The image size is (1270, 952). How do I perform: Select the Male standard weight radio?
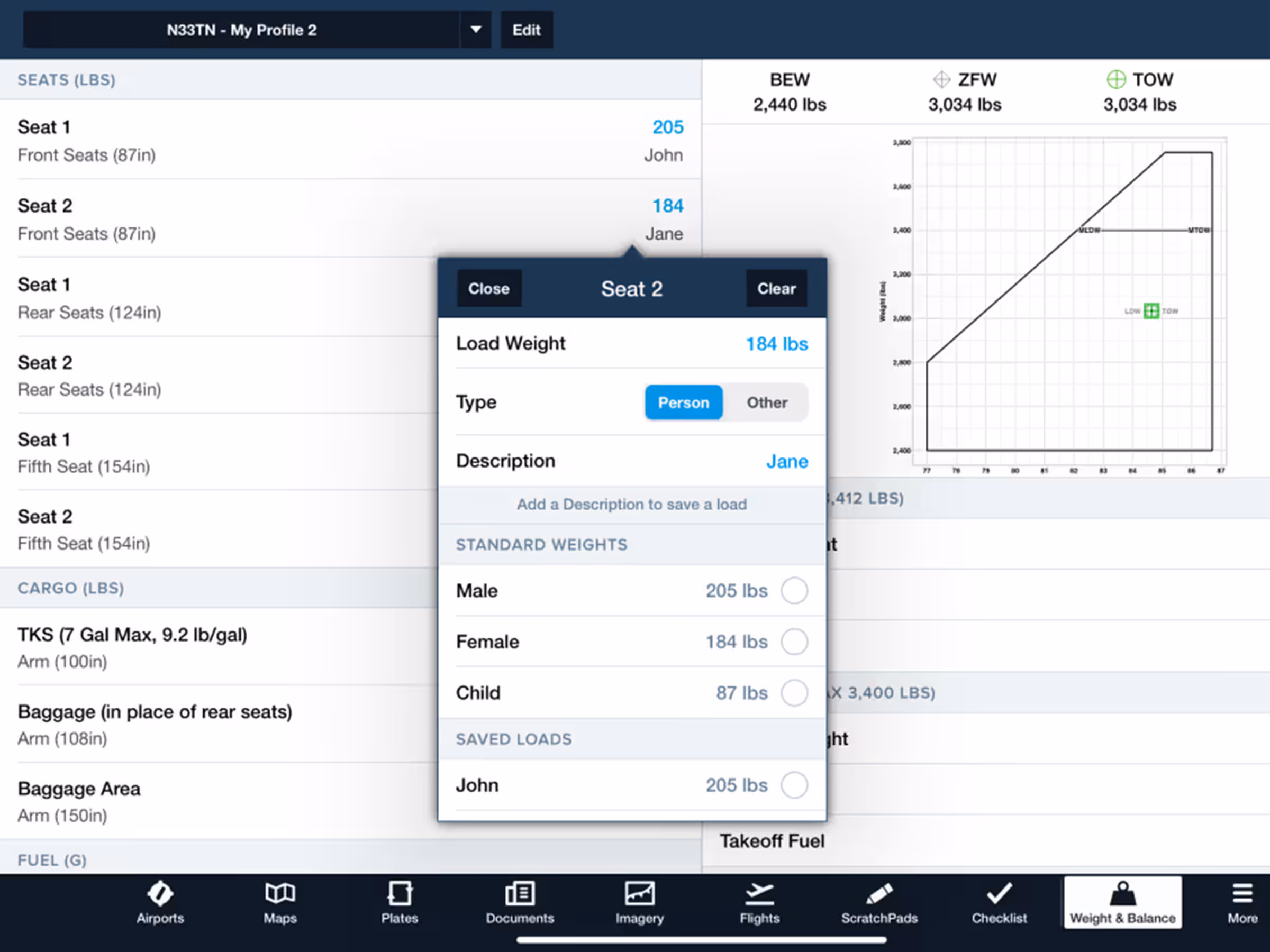[x=794, y=590]
